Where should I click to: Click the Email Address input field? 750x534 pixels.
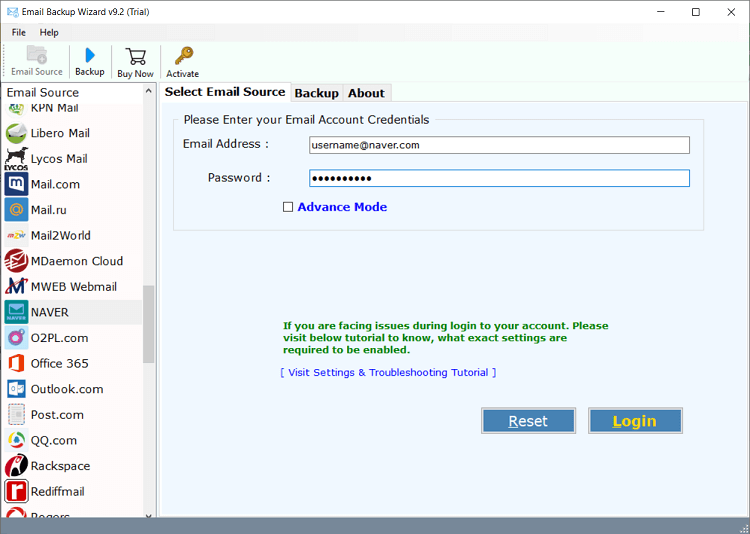coord(499,145)
